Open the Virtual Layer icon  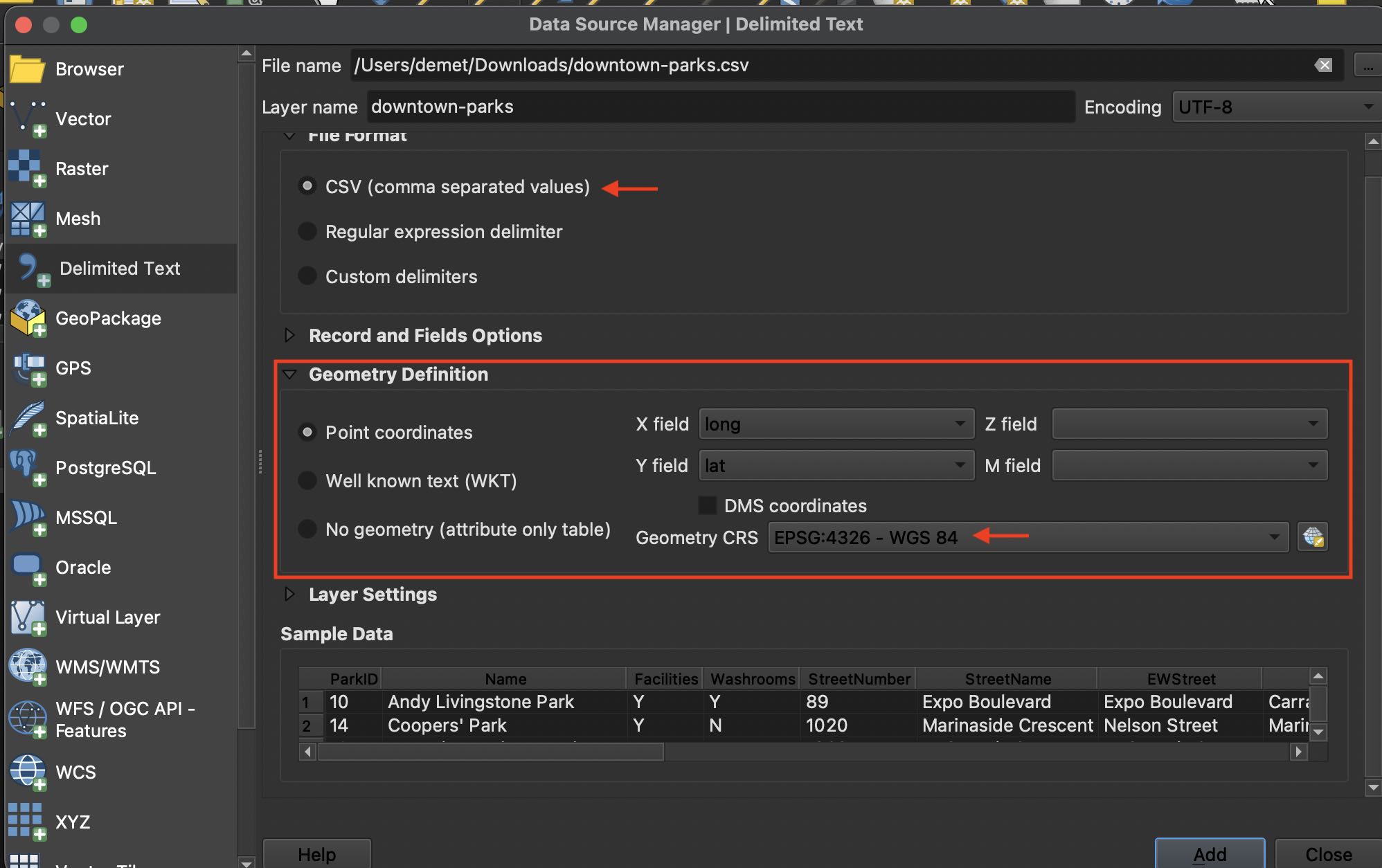coord(28,617)
